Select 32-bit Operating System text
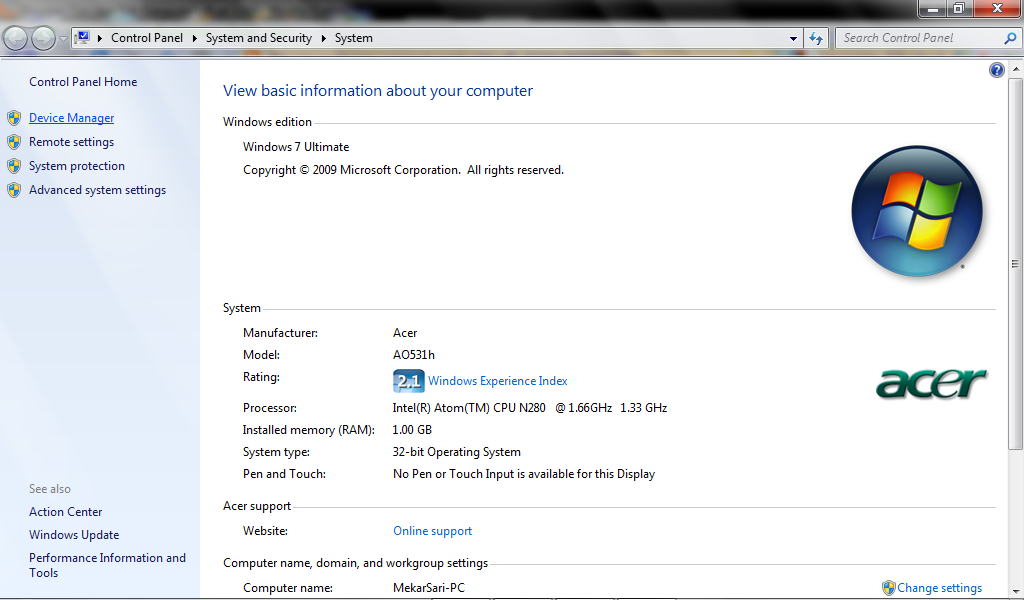This screenshot has height=600, width=1024. (x=456, y=452)
